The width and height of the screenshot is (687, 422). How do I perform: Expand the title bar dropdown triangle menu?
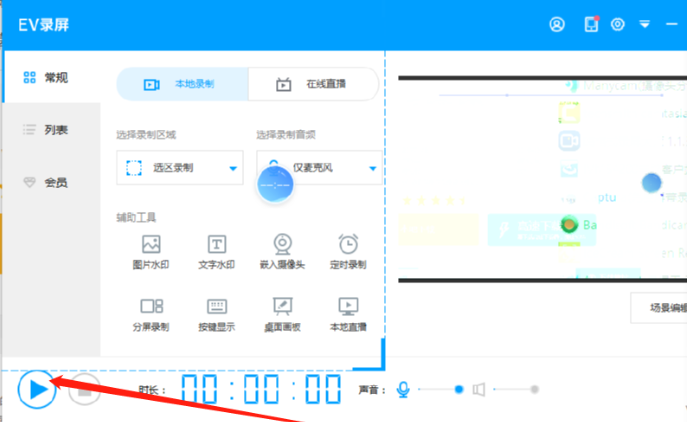645,24
